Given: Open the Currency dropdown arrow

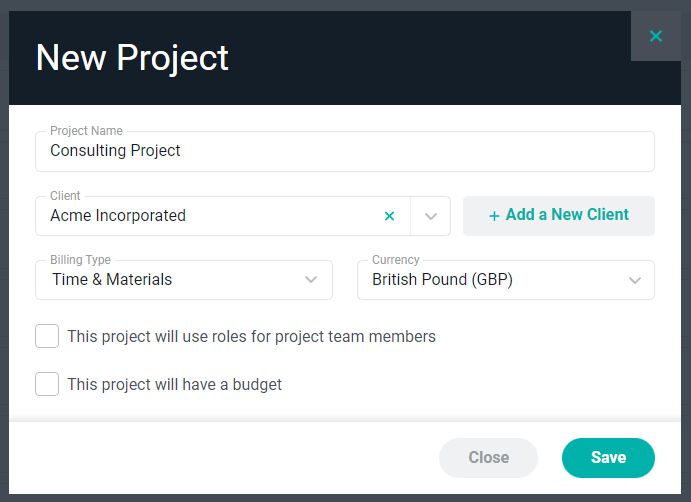Looking at the screenshot, I should coord(635,280).
